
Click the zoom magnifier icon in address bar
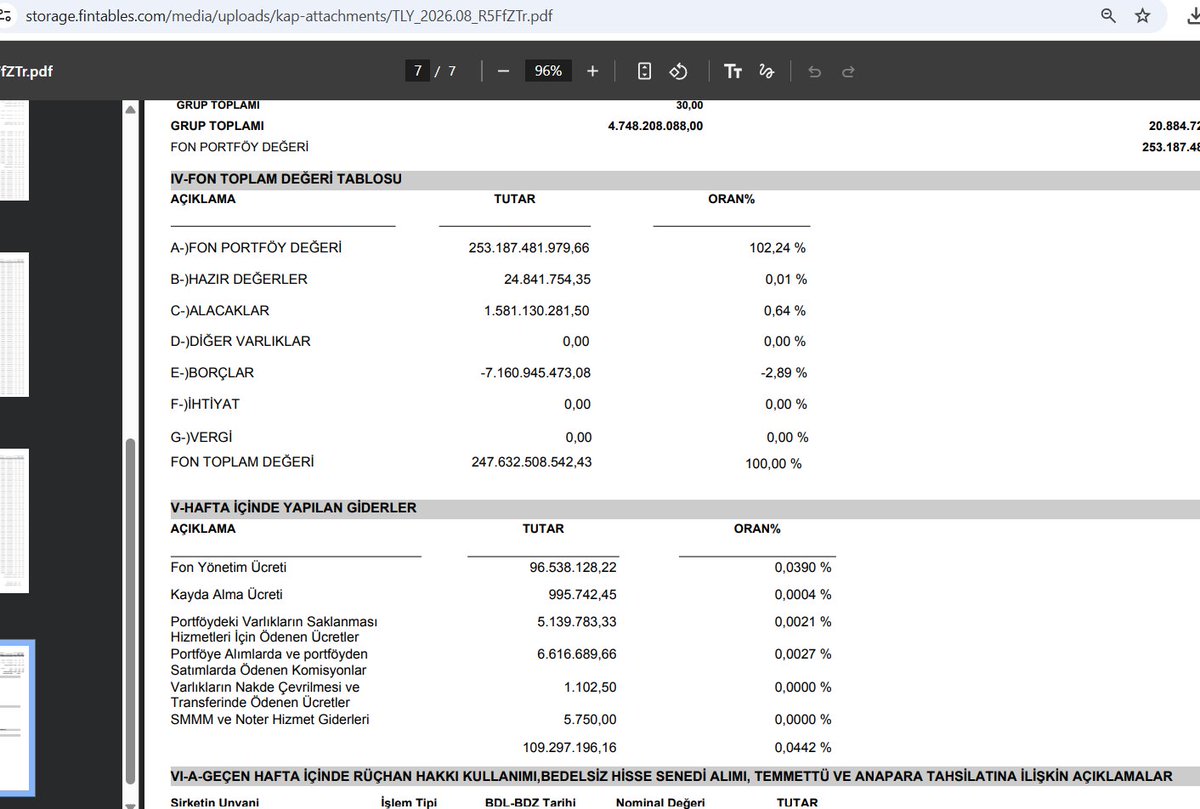pos(1108,16)
